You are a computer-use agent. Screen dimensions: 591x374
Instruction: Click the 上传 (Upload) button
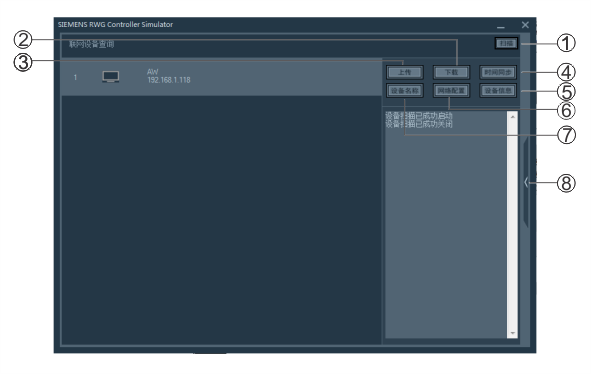[x=405, y=72]
